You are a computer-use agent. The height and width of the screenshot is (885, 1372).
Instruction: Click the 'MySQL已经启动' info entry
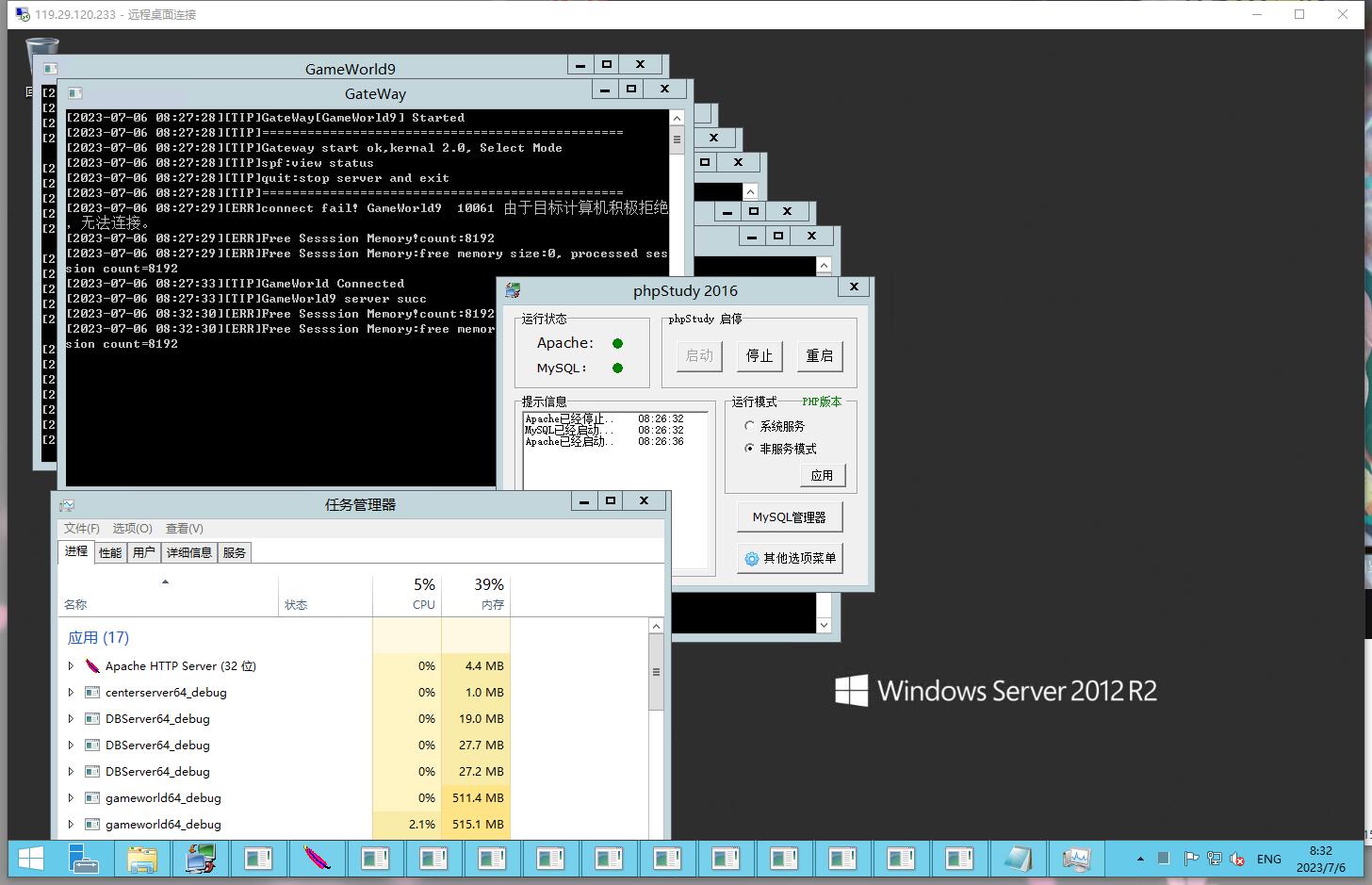604,430
